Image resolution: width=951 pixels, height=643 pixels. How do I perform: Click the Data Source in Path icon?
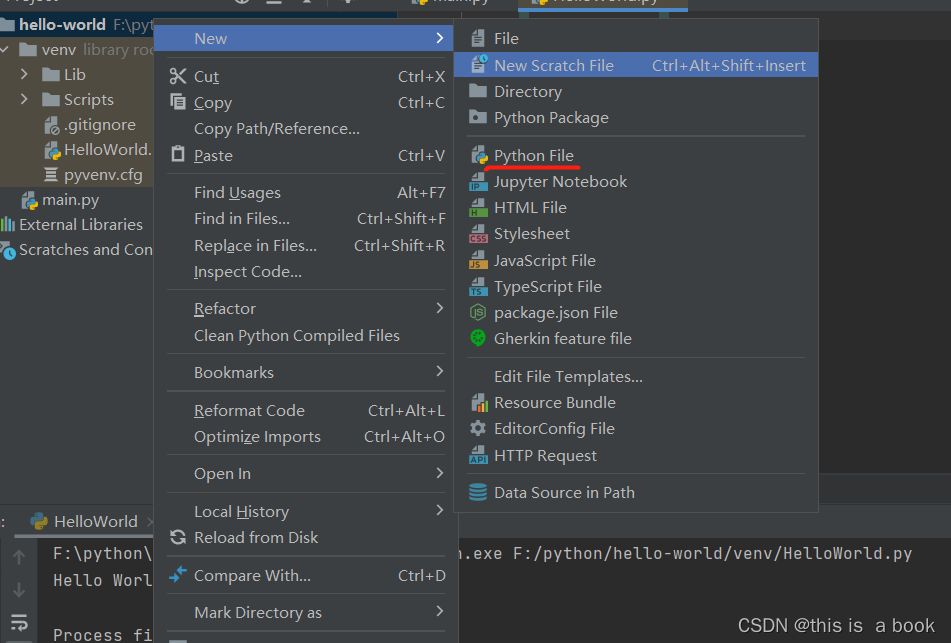tap(477, 491)
